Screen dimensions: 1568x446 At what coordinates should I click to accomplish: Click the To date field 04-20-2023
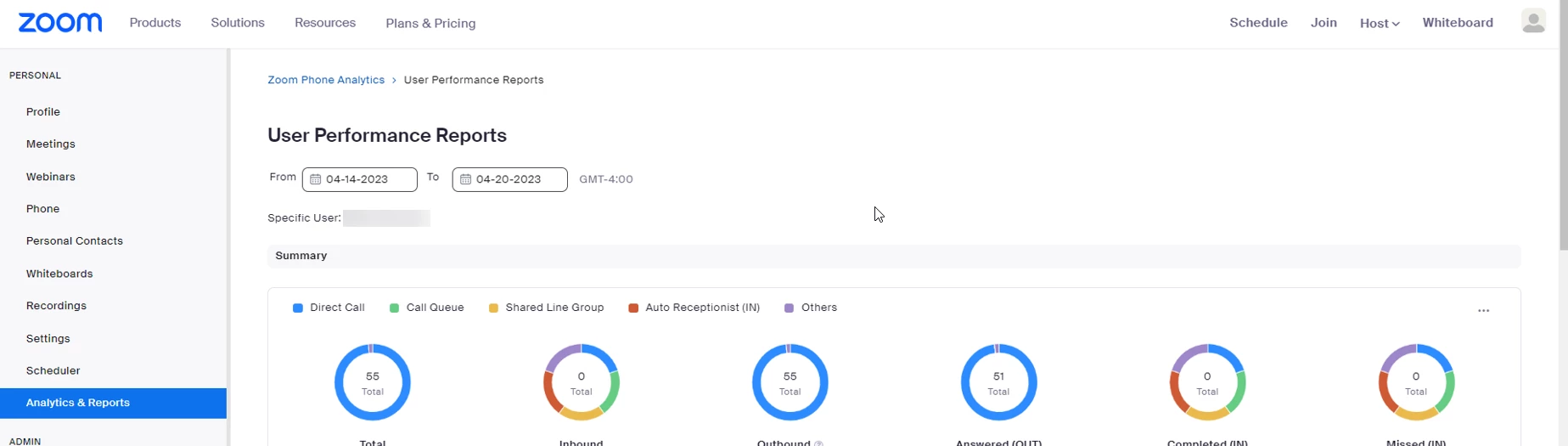click(510, 179)
